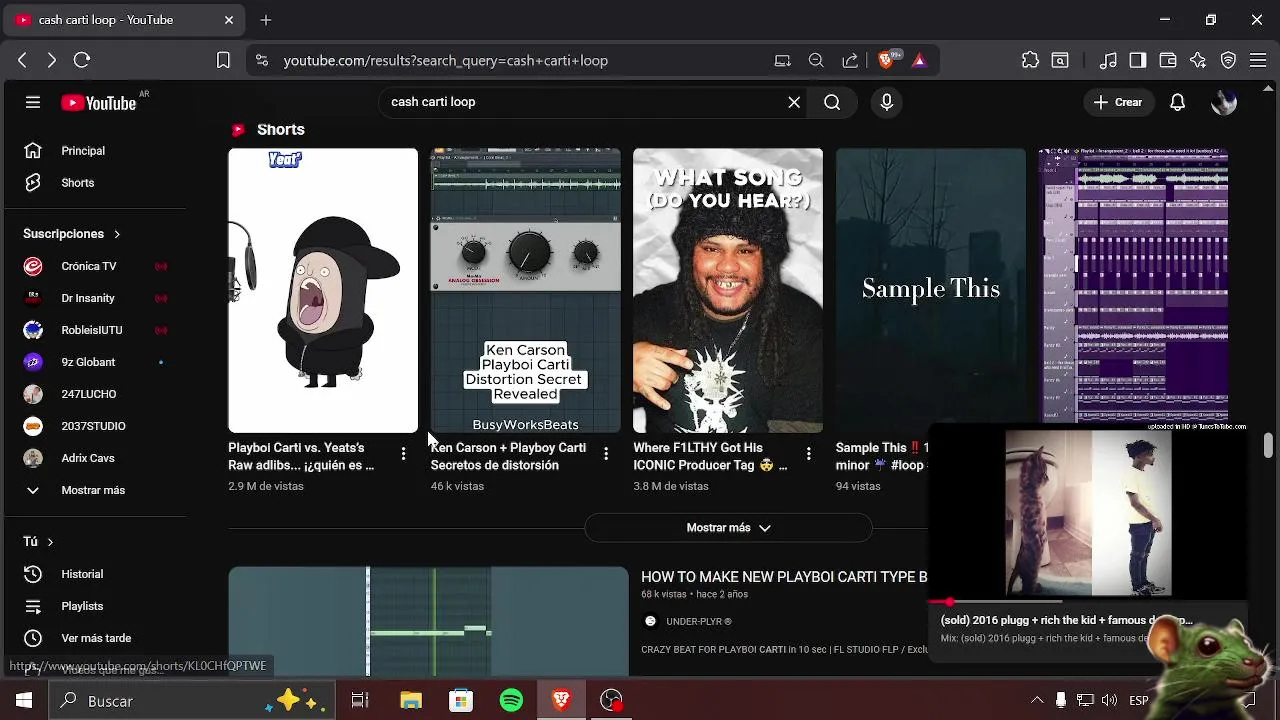Open the Windows Start menu
1280x720 pixels.
[x=24, y=700]
